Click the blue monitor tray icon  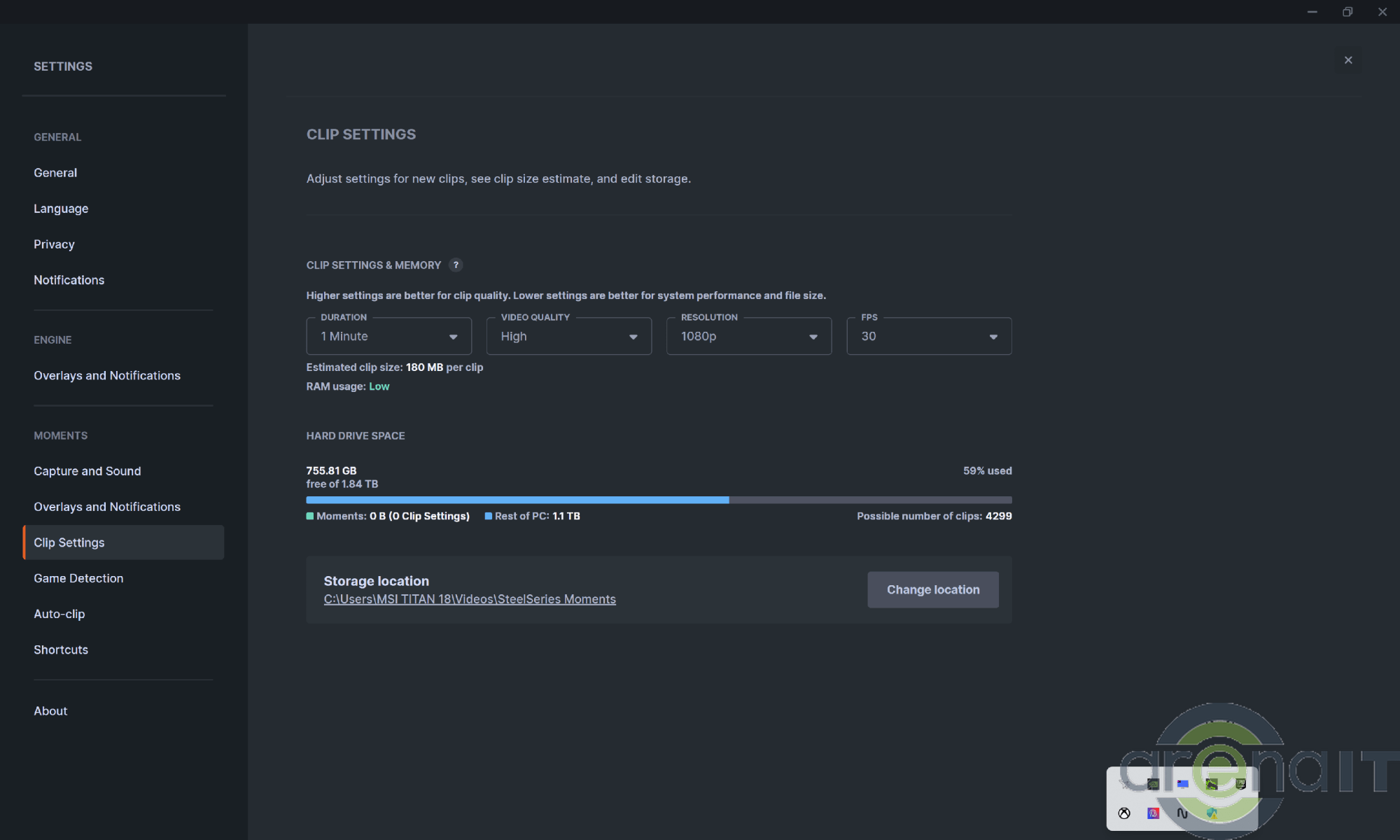coord(1183,784)
